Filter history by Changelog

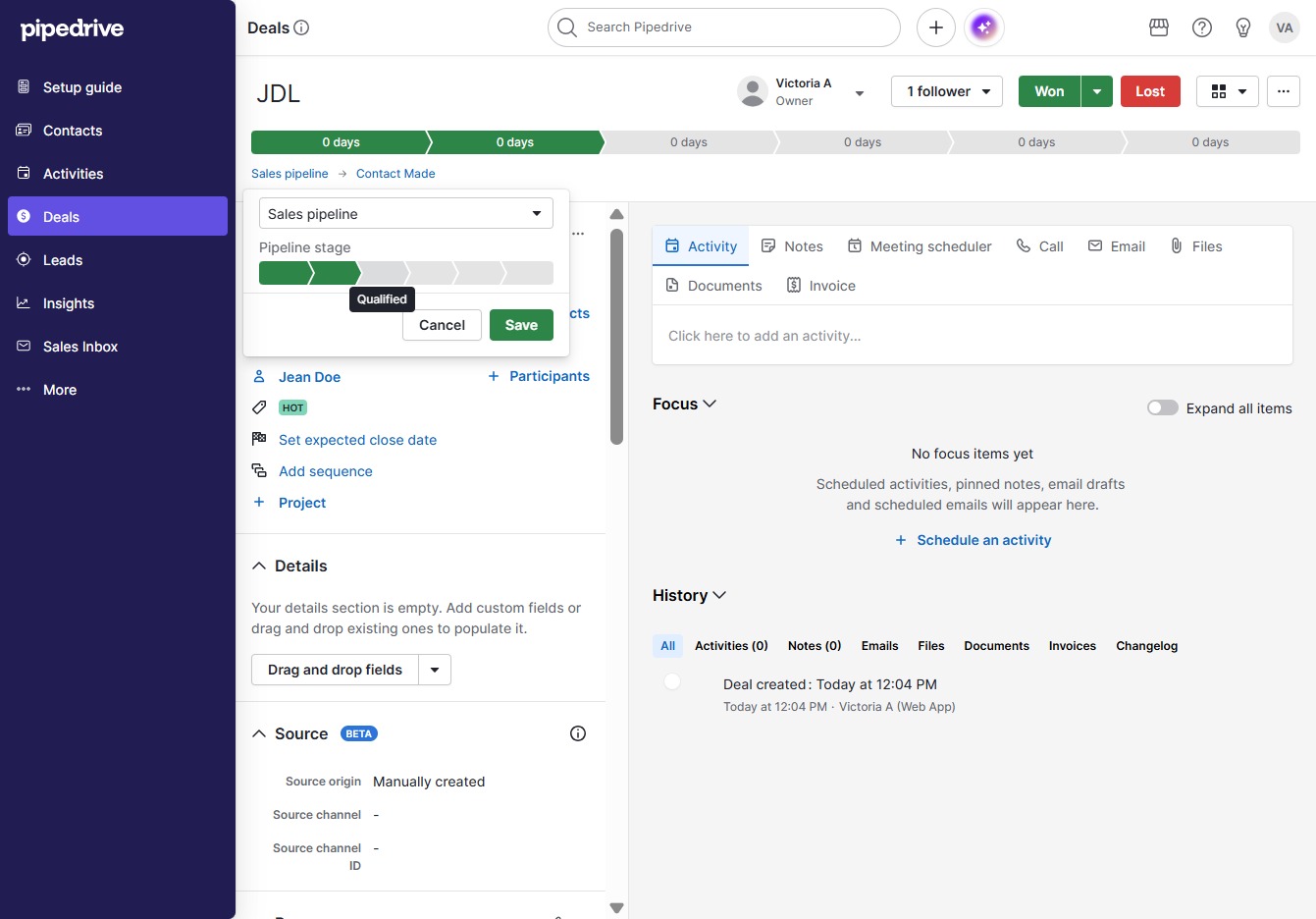tap(1146, 646)
